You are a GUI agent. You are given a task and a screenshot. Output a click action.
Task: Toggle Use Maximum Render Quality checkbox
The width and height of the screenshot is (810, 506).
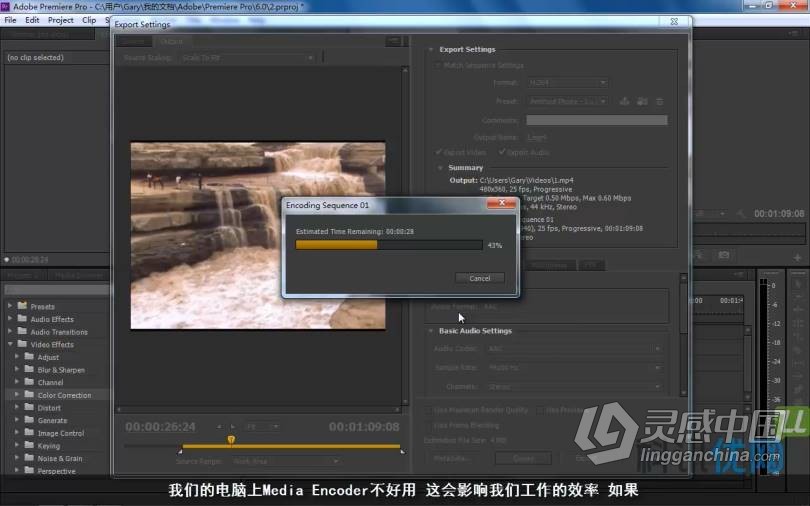pos(428,410)
